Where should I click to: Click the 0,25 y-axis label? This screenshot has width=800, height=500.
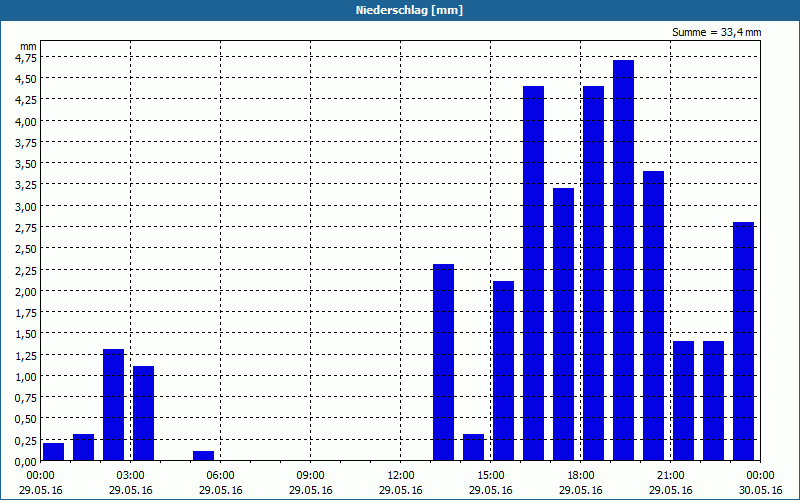(26, 440)
